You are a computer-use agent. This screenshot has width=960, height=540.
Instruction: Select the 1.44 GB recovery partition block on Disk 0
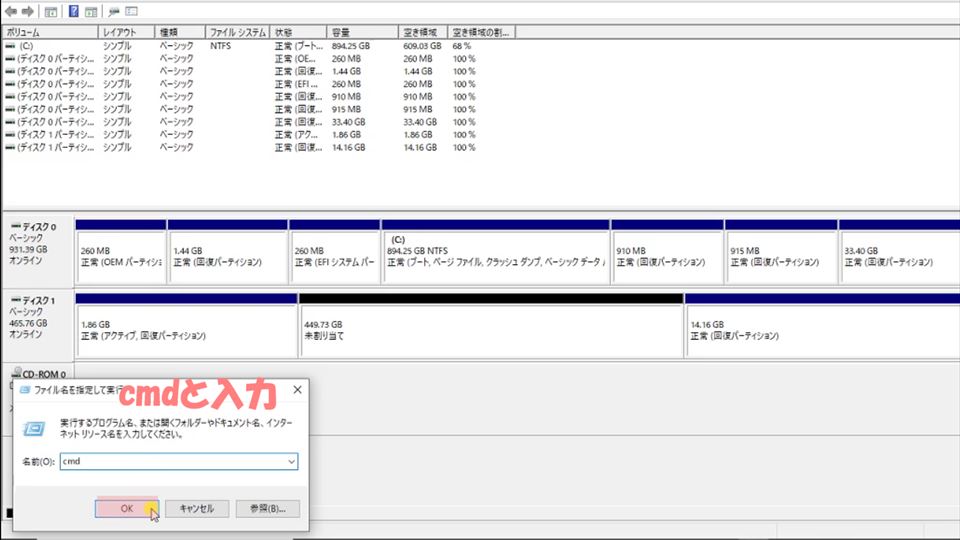coord(228,257)
